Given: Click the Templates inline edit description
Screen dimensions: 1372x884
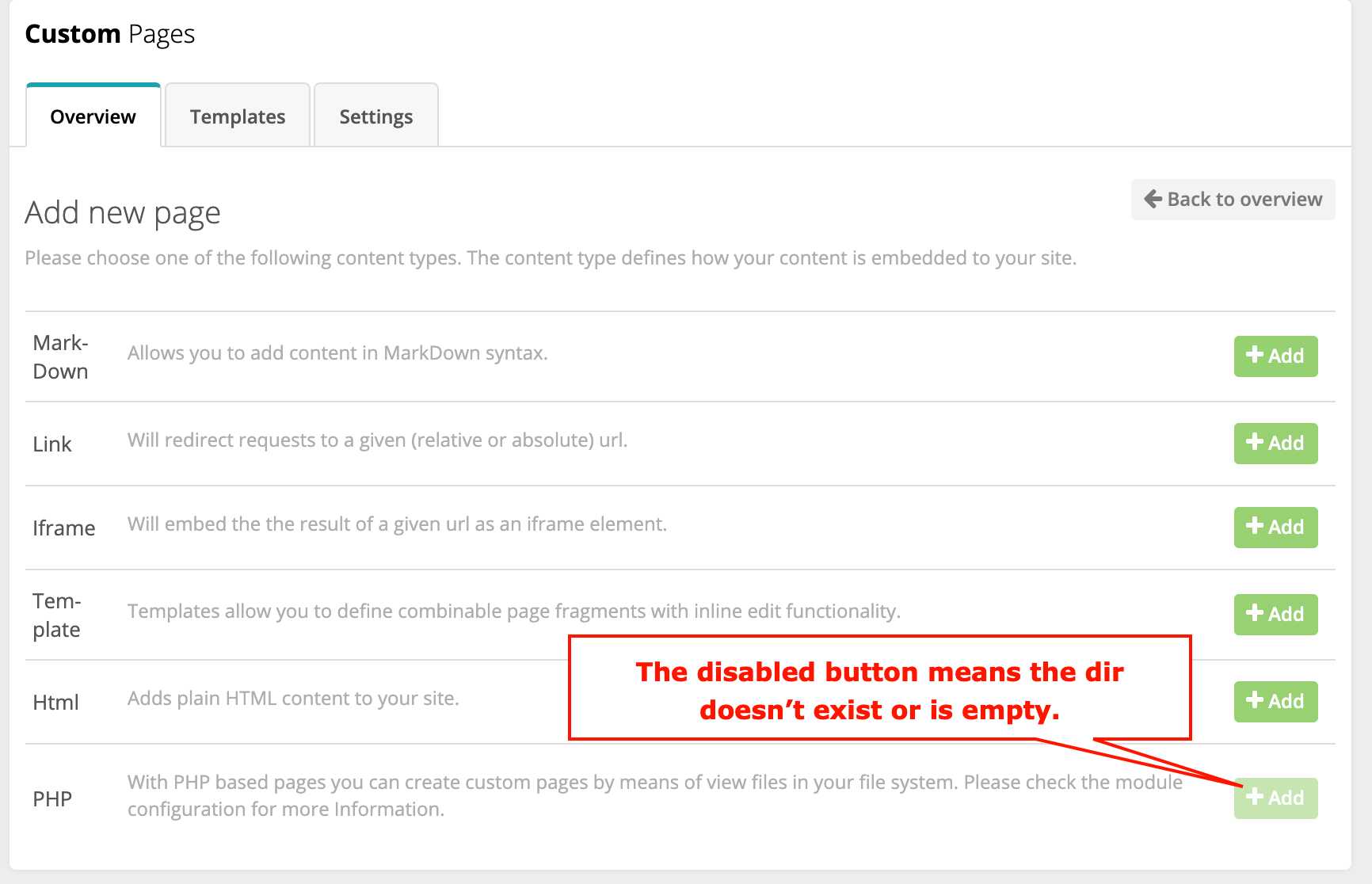Looking at the screenshot, I should coord(514,612).
